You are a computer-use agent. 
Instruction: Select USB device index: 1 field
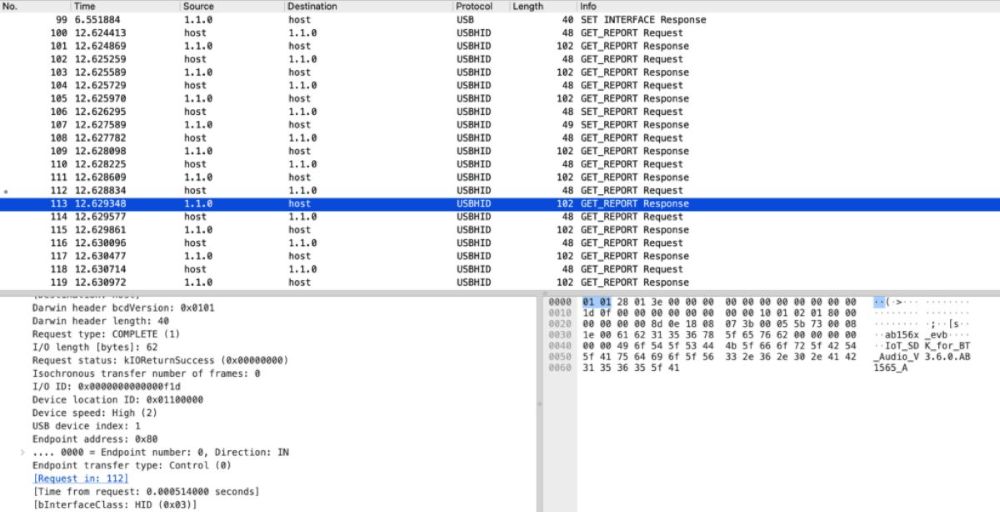86,426
